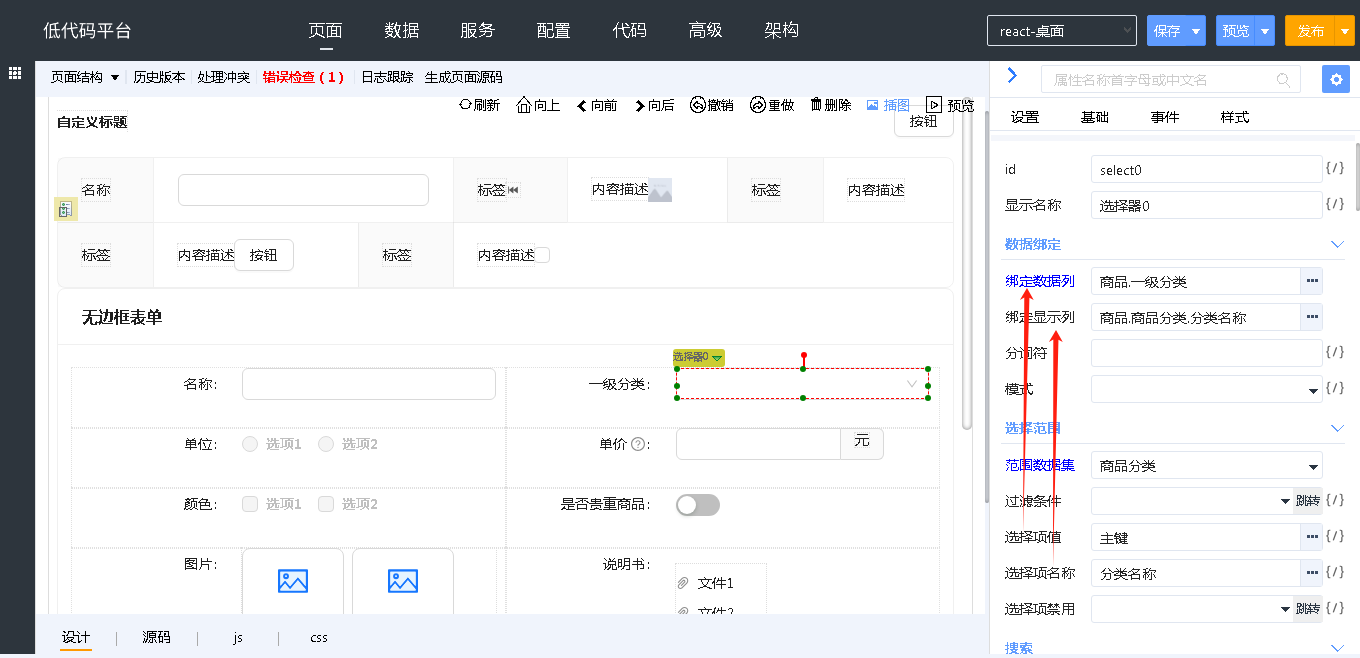Image resolution: width=1360 pixels, height=658 pixels.
Task: Click the 刷新 refresh toolbar icon
Action: pos(465,105)
